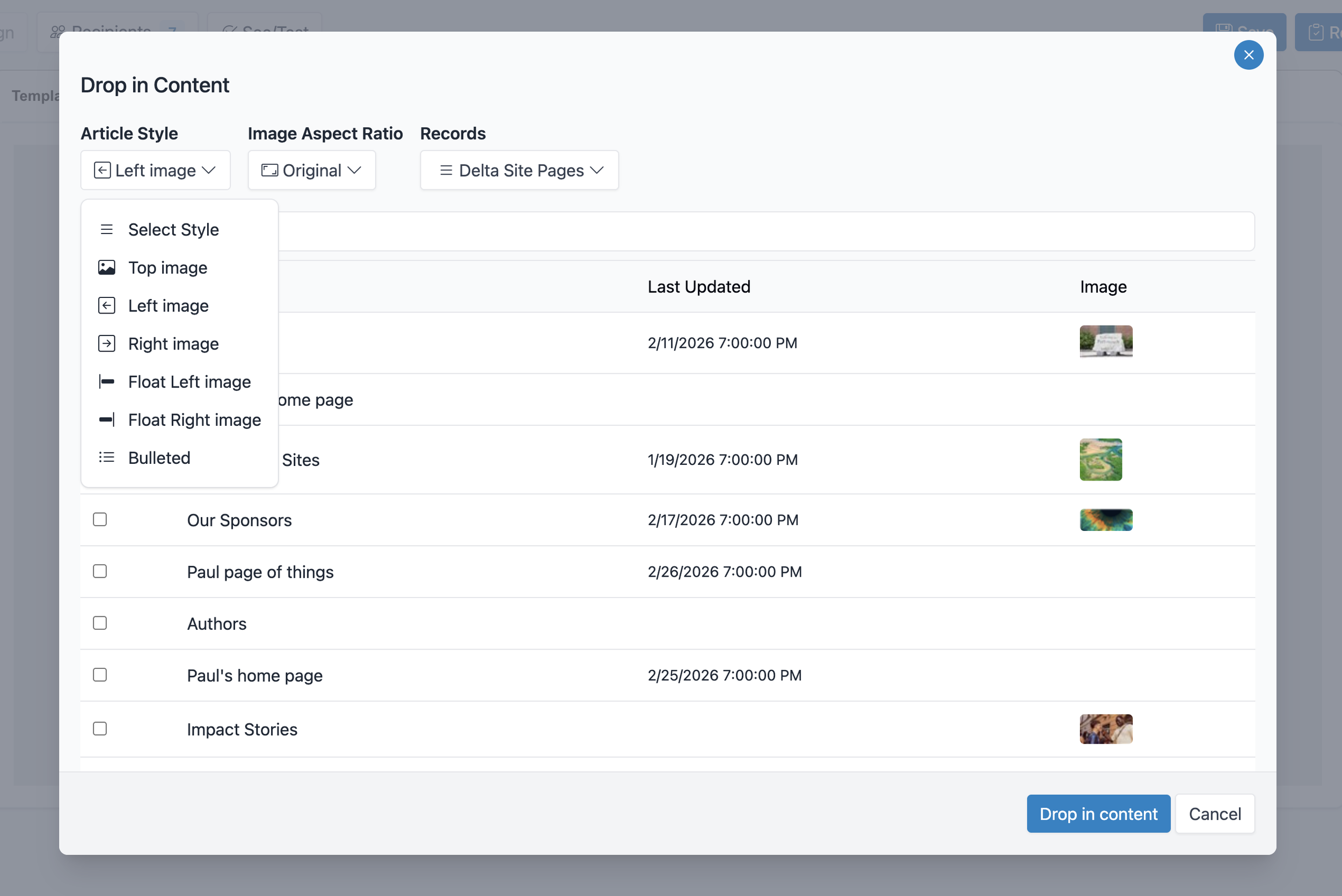
Task: Enable the Impact Stories checkbox
Action: pyautogui.click(x=100, y=729)
